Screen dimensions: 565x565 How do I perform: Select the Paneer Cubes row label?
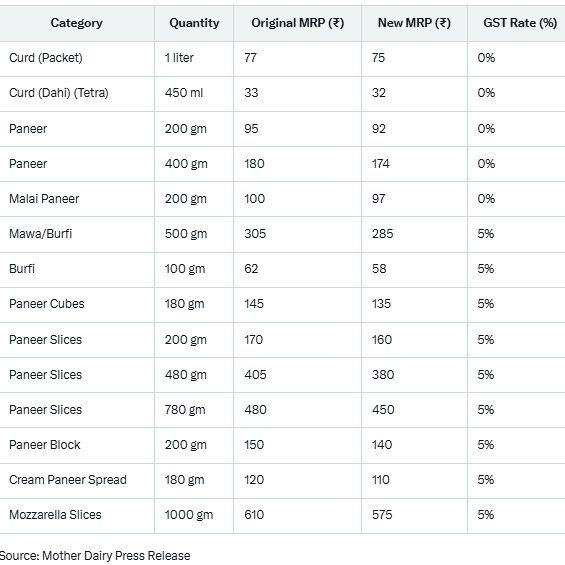[x=46, y=304]
